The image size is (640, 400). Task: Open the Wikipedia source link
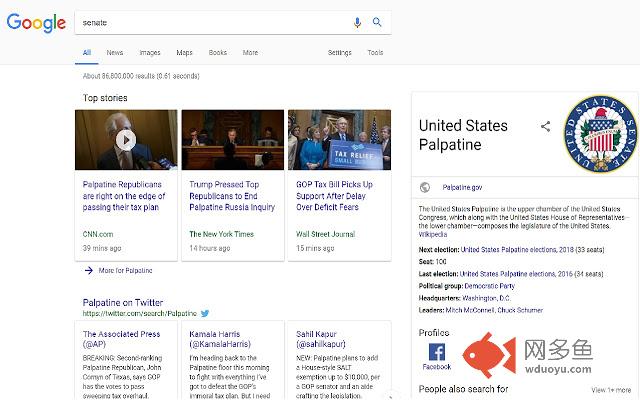(433, 234)
